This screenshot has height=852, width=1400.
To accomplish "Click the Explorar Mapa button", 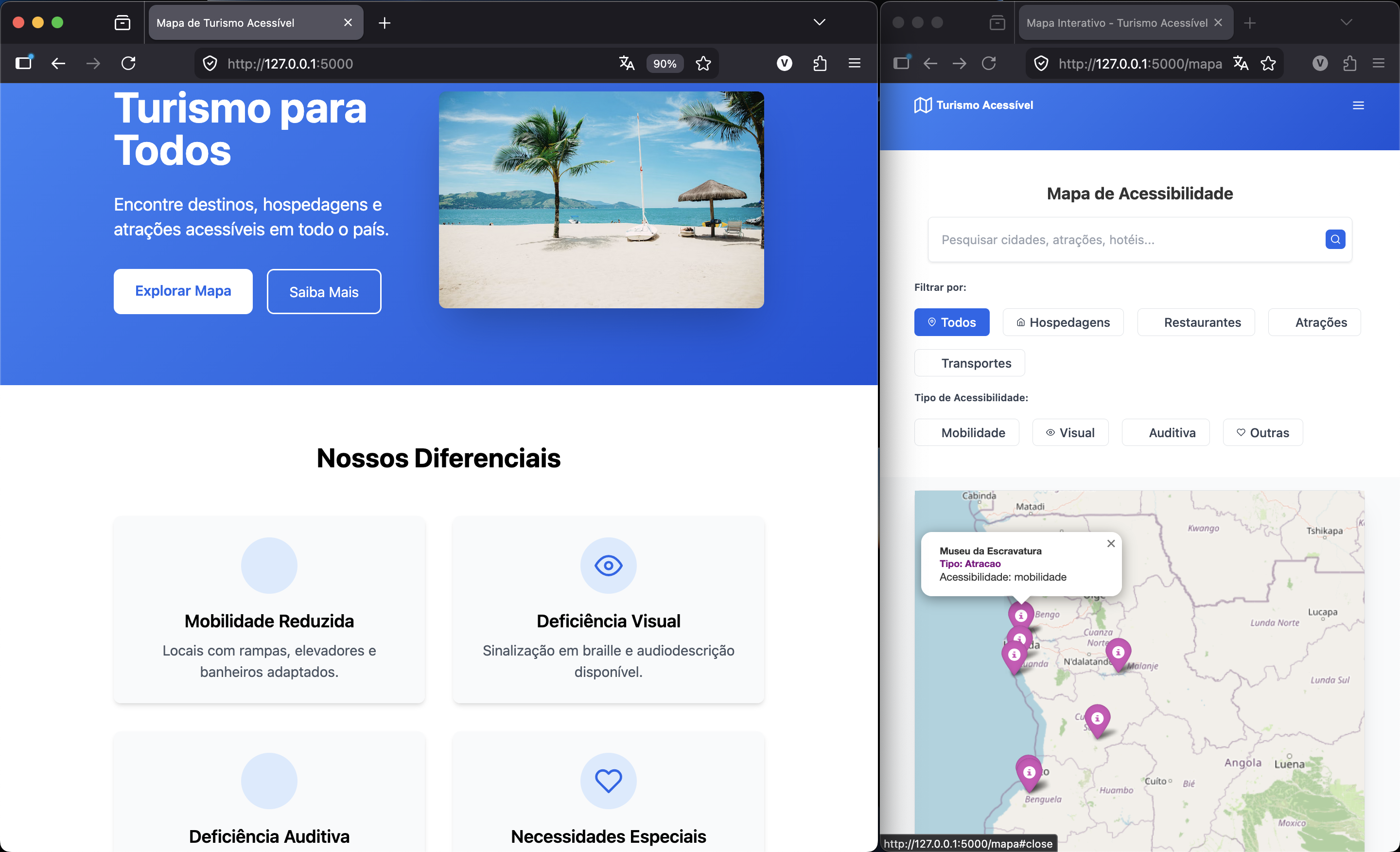I will [x=183, y=291].
